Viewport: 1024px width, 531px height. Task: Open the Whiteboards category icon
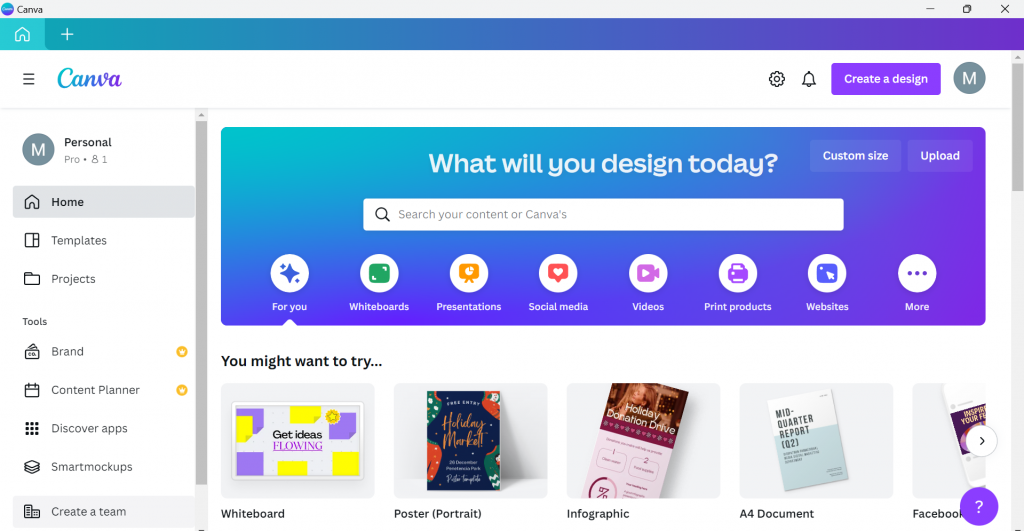[379, 273]
